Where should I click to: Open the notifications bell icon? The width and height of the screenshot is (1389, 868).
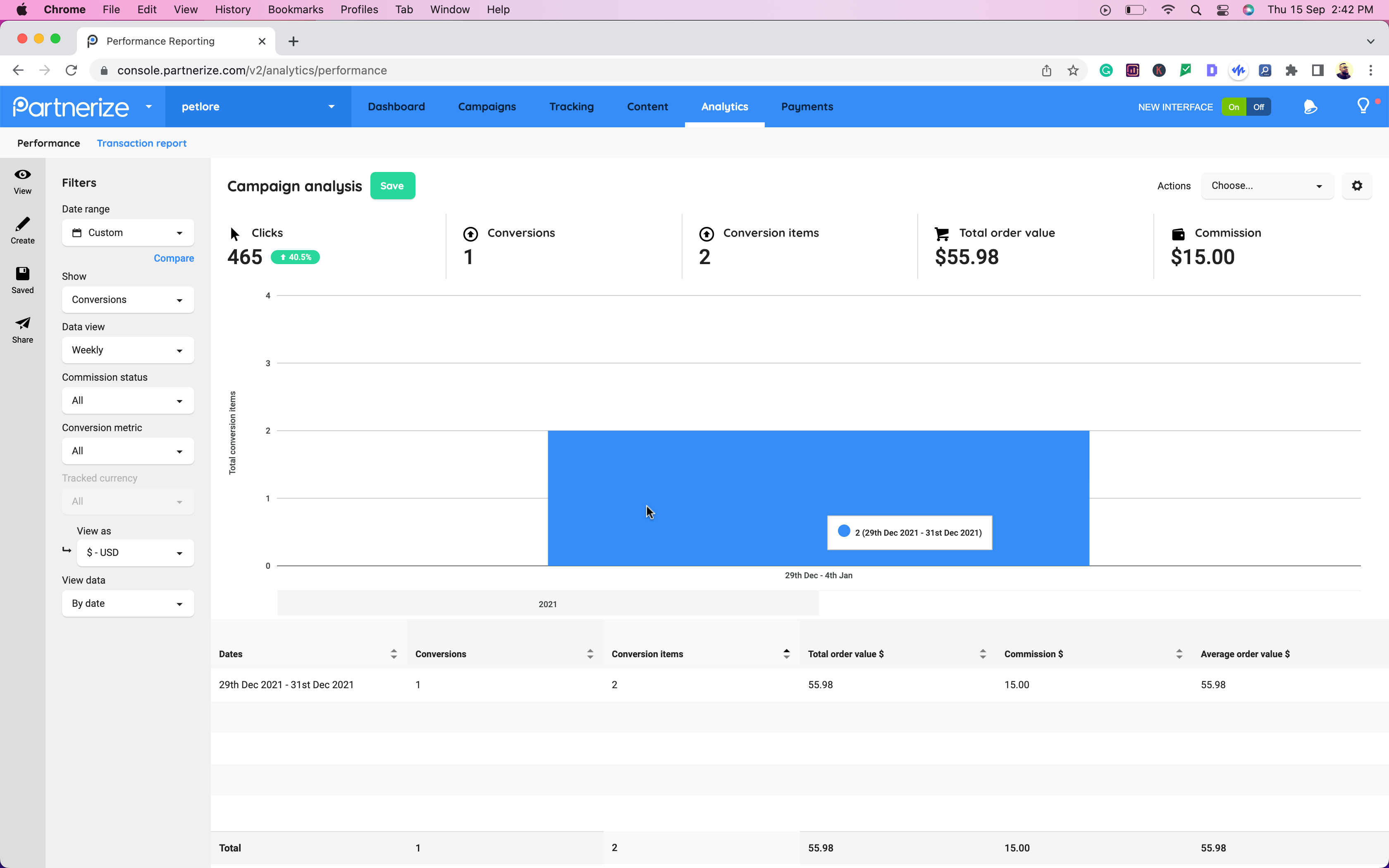tap(1310, 107)
